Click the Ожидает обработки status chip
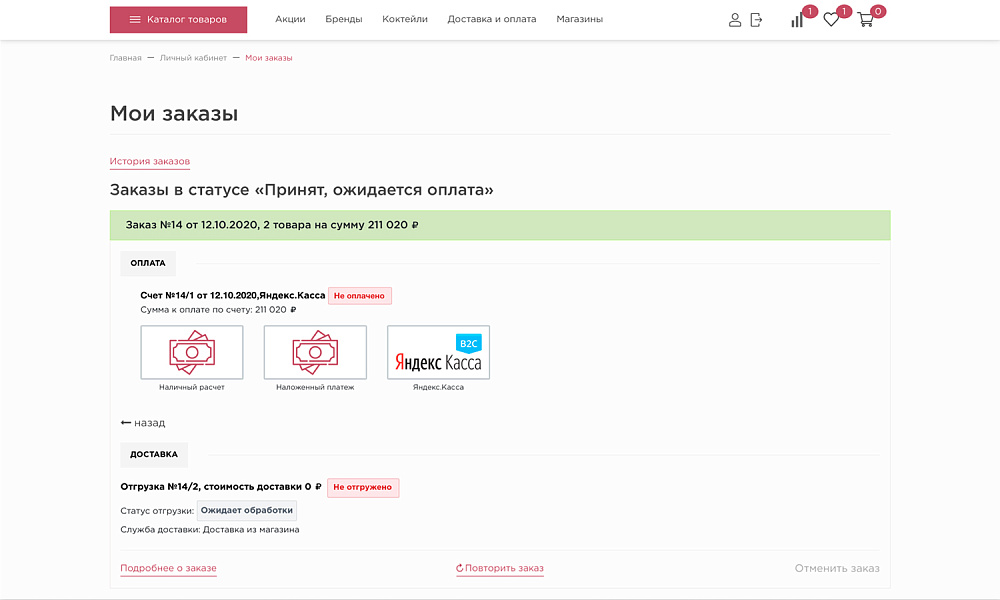This screenshot has width=1000, height=600. pyautogui.click(x=246, y=510)
